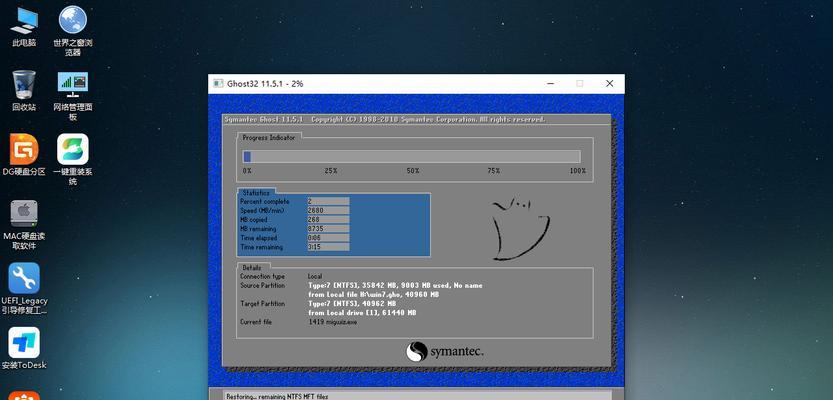Click the Connection type value Local
The height and width of the screenshot is (400, 833).
[314, 277]
